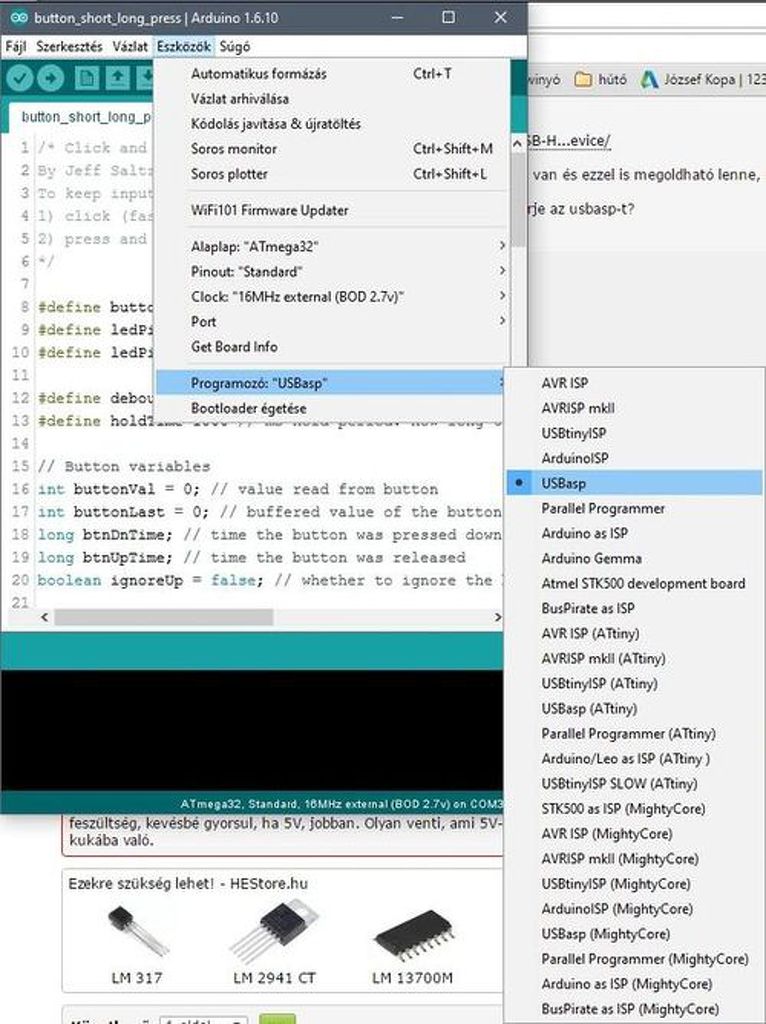766x1024 pixels.
Task: Open the Vázlat menu
Action: click(130, 46)
